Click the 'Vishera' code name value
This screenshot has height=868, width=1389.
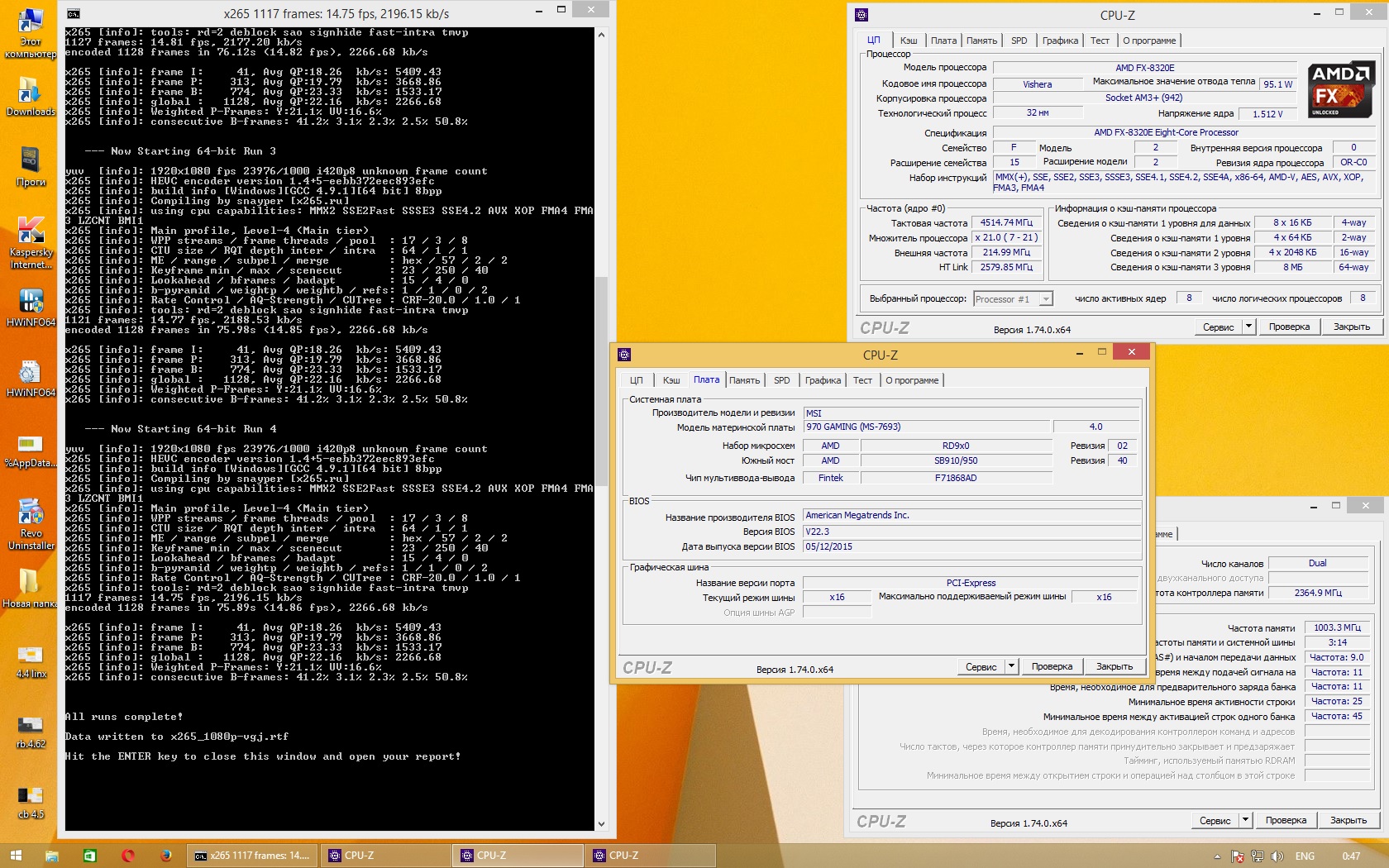[x=1038, y=84]
